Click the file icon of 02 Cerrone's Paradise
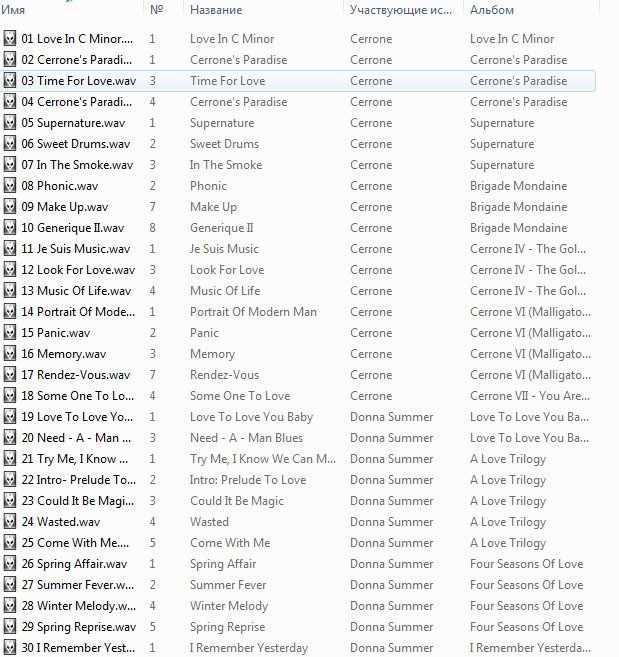The image size is (619, 657). [x=10, y=59]
